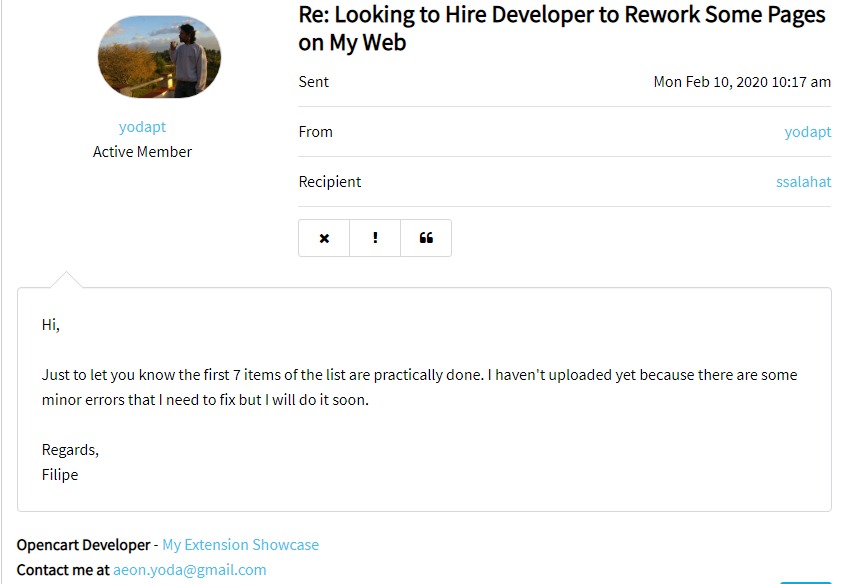The width and height of the screenshot is (853, 584).
Task: Delete the message with the X icon
Action: 324,238
